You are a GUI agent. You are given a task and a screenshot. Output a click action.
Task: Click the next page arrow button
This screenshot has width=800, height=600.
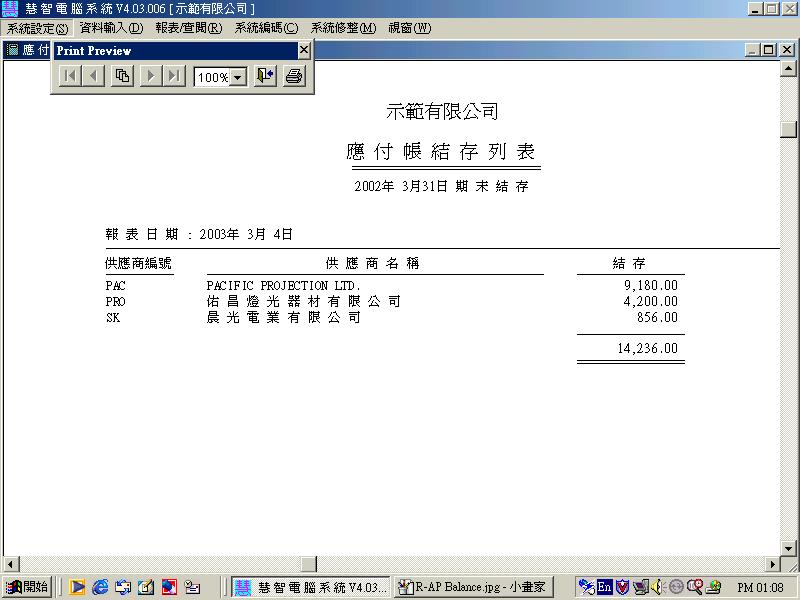pos(151,76)
